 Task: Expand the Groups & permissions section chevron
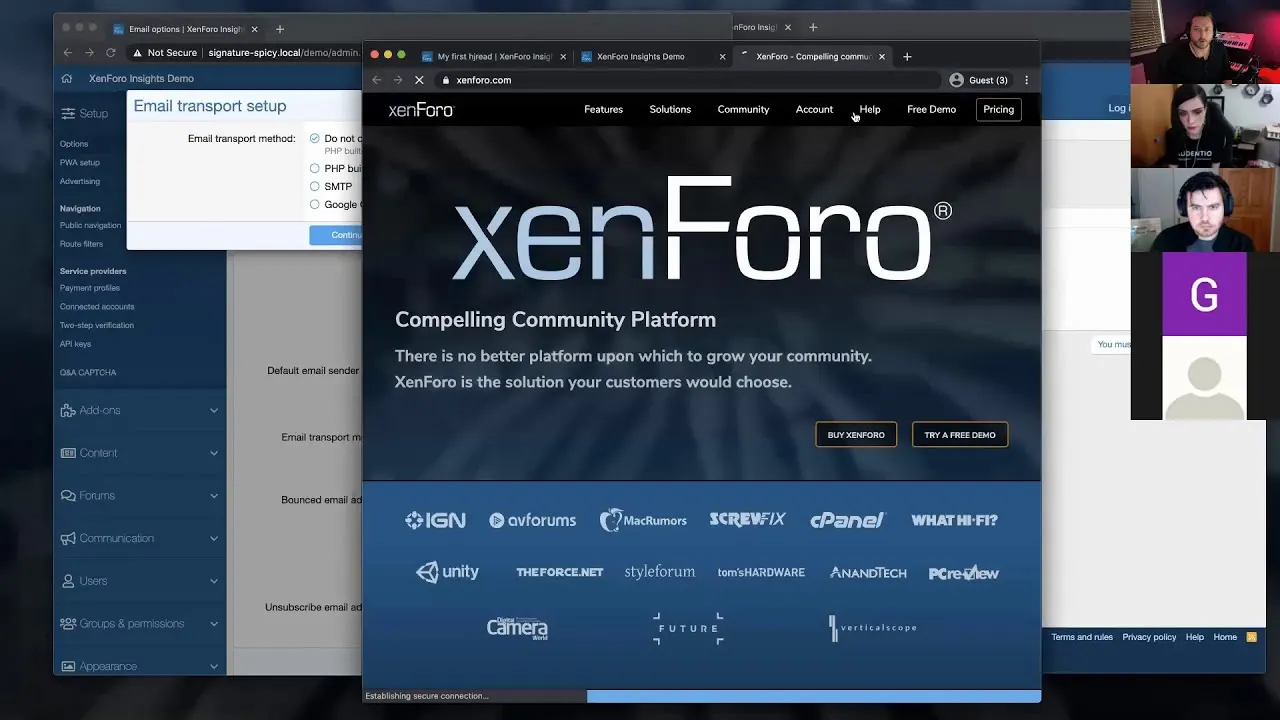pos(214,624)
